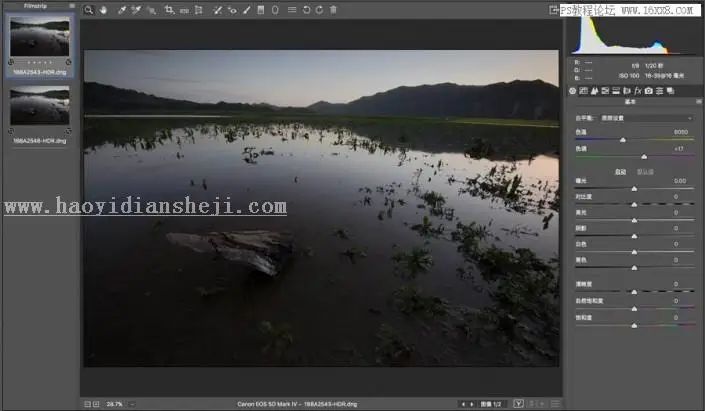The height and width of the screenshot is (411, 705).
Task: Click the Temperature value field 6000
Action: tap(681, 132)
